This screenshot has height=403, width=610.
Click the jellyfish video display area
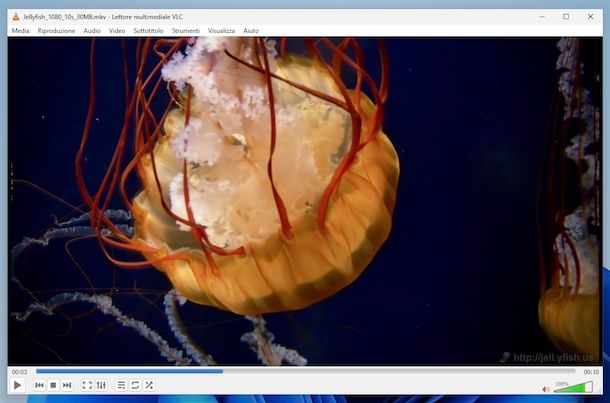pos(305,201)
